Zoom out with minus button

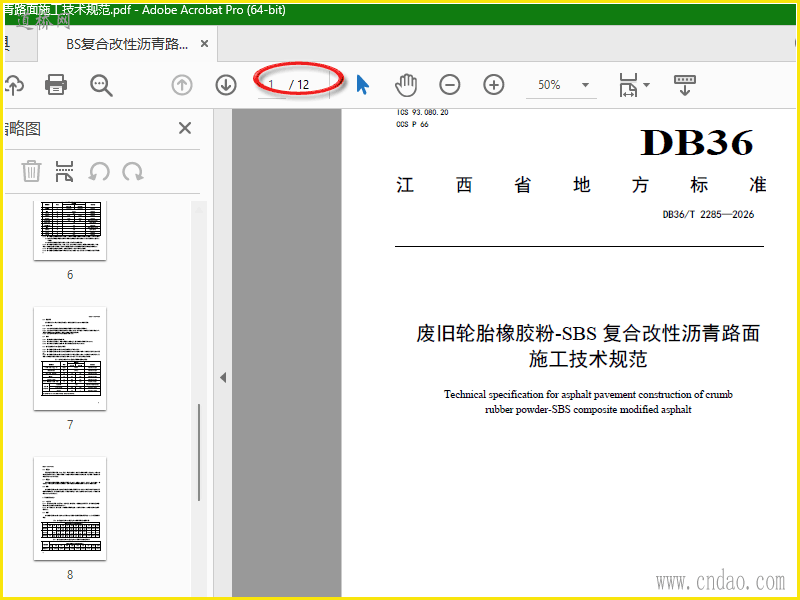[449, 85]
